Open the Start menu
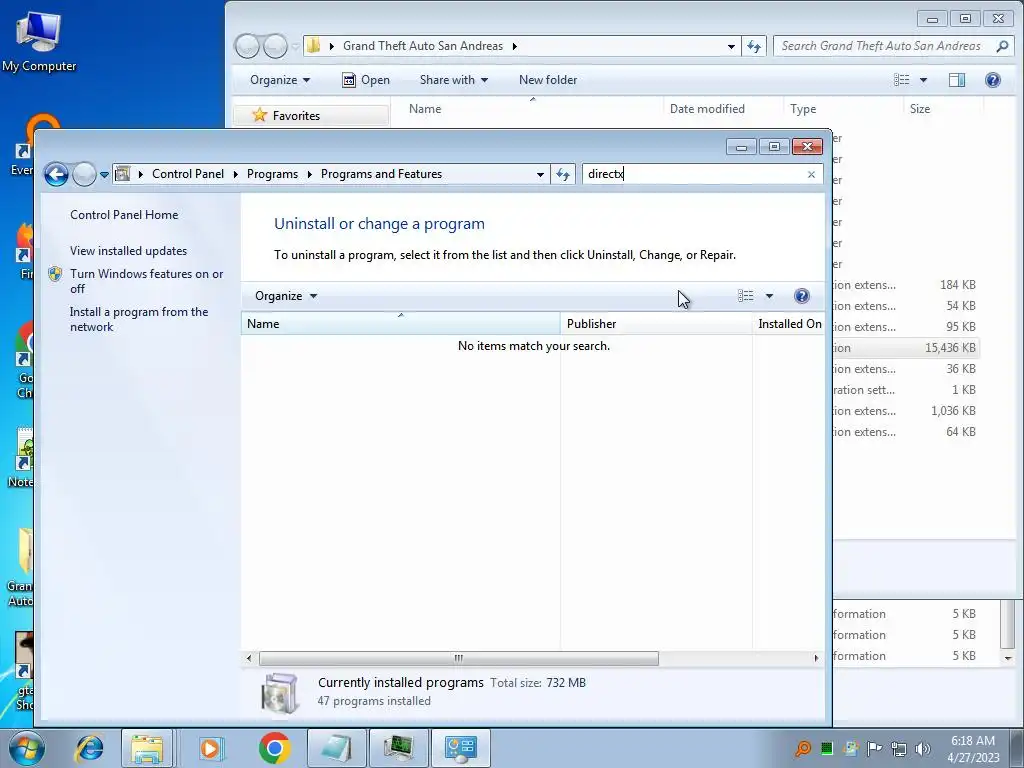The width and height of the screenshot is (1024, 768). pyautogui.click(x=26, y=748)
